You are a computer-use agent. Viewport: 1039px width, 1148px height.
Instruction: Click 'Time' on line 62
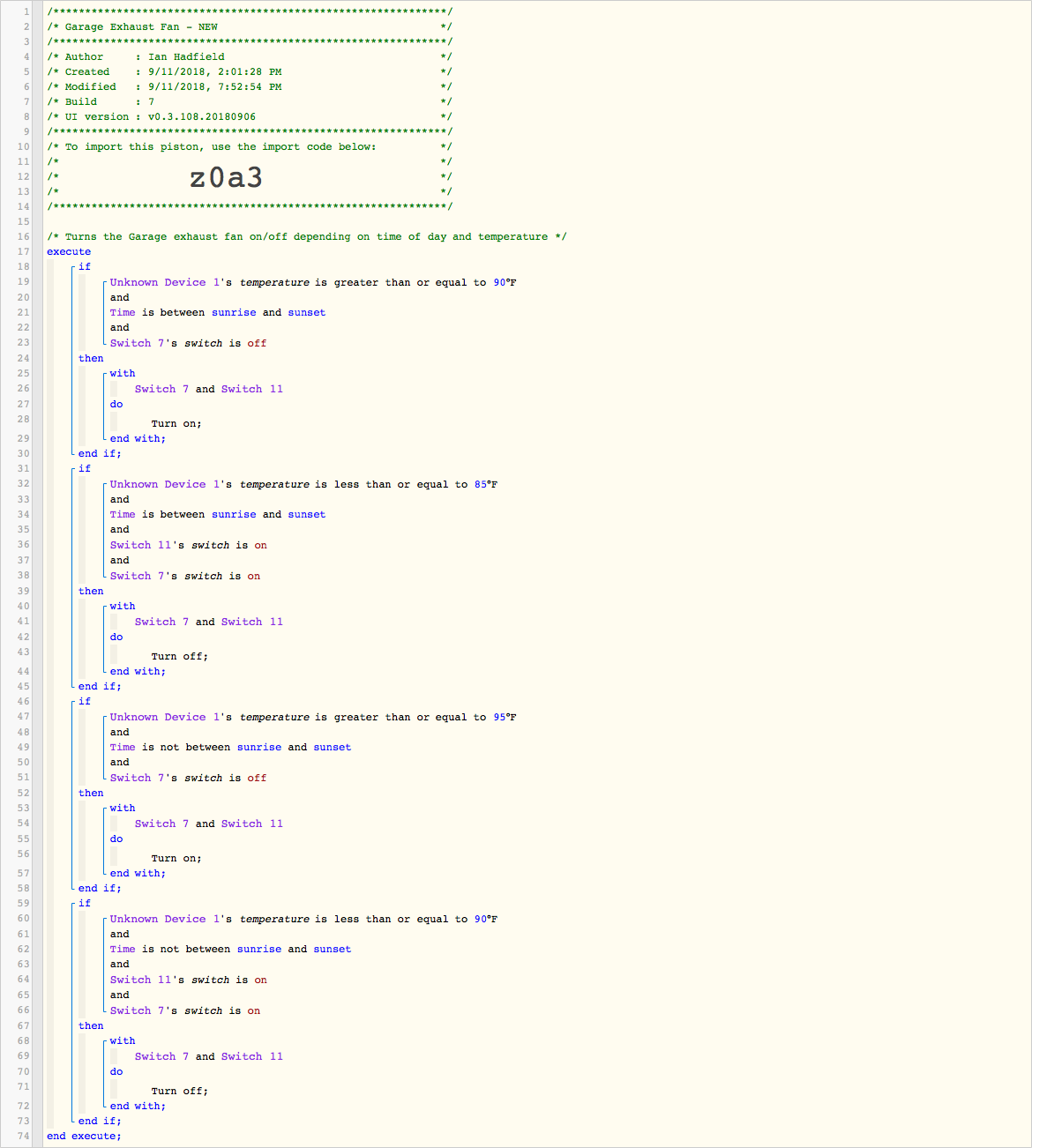click(x=123, y=949)
